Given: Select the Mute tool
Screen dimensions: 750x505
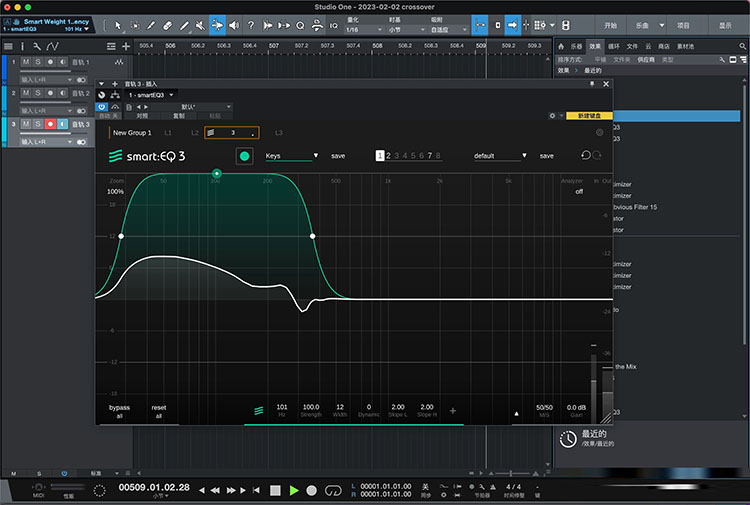Looking at the screenshot, I should tap(200, 25).
